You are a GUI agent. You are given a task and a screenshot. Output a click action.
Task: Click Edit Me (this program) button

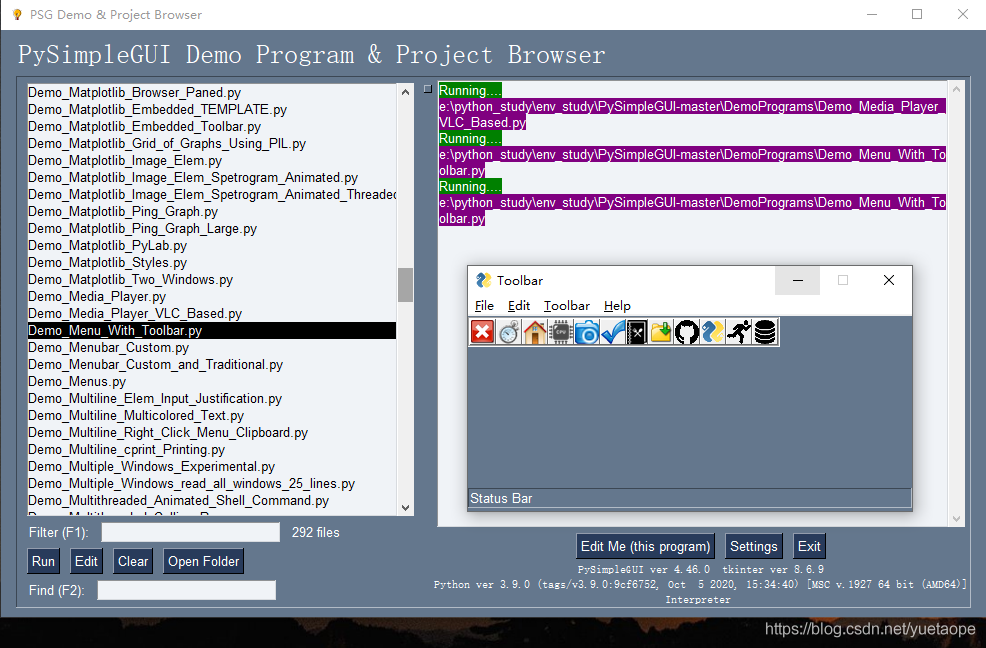[645, 546]
